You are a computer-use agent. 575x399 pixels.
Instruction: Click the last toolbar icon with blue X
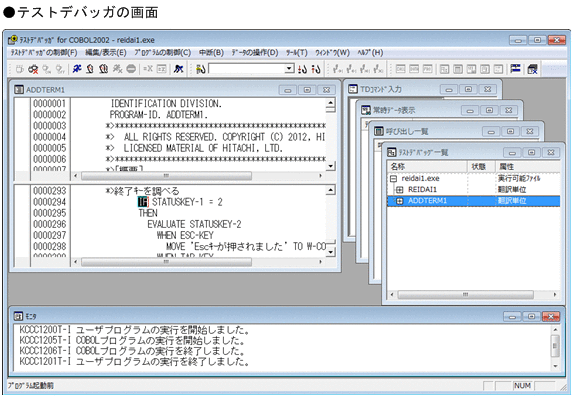click(532, 69)
